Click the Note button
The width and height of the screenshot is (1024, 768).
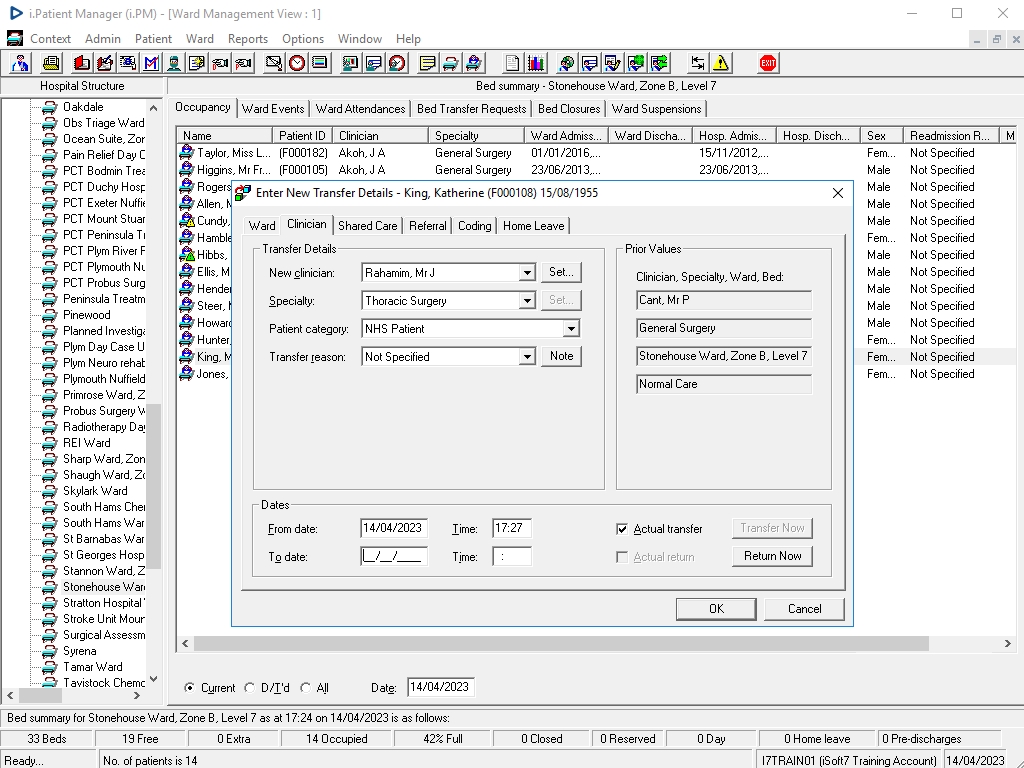click(x=561, y=357)
